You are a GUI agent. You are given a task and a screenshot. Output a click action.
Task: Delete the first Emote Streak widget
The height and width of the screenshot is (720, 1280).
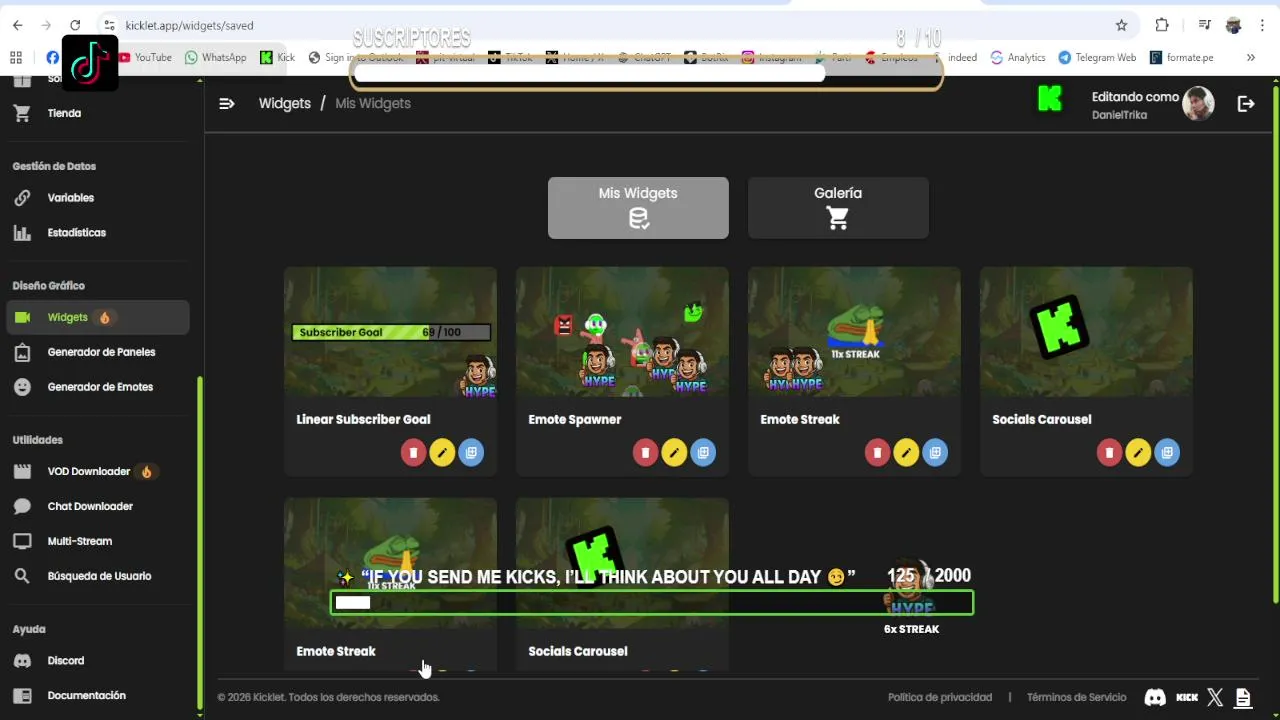[877, 453]
